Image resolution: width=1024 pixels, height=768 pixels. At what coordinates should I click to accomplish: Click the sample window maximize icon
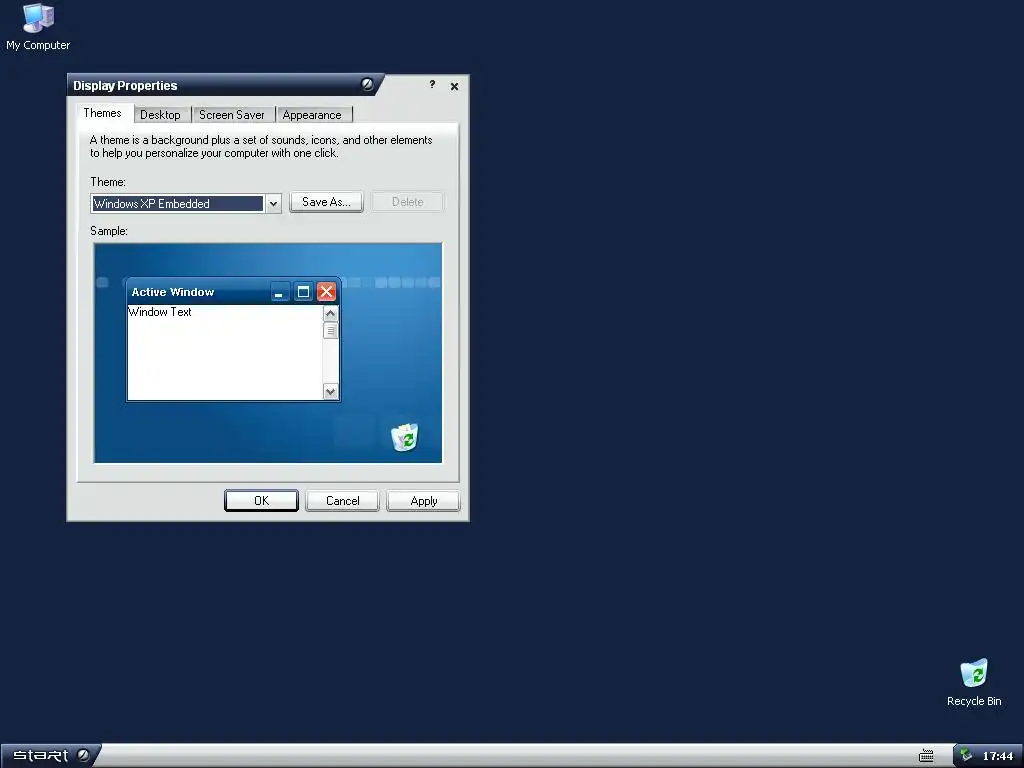coord(303,292)
